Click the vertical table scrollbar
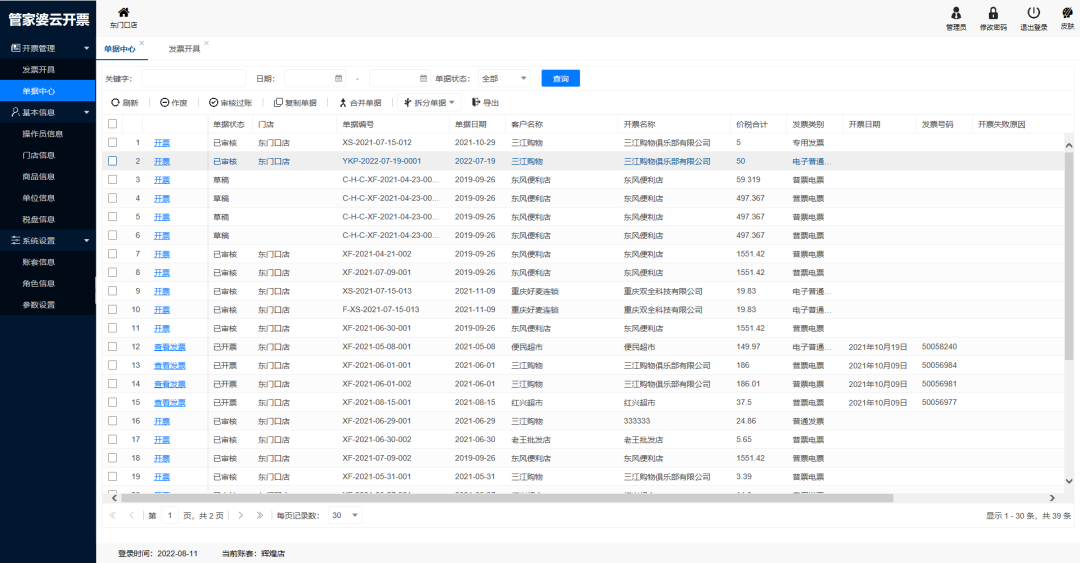Viewport: 1080px width, 563px height. click(x=1069, y=255)
